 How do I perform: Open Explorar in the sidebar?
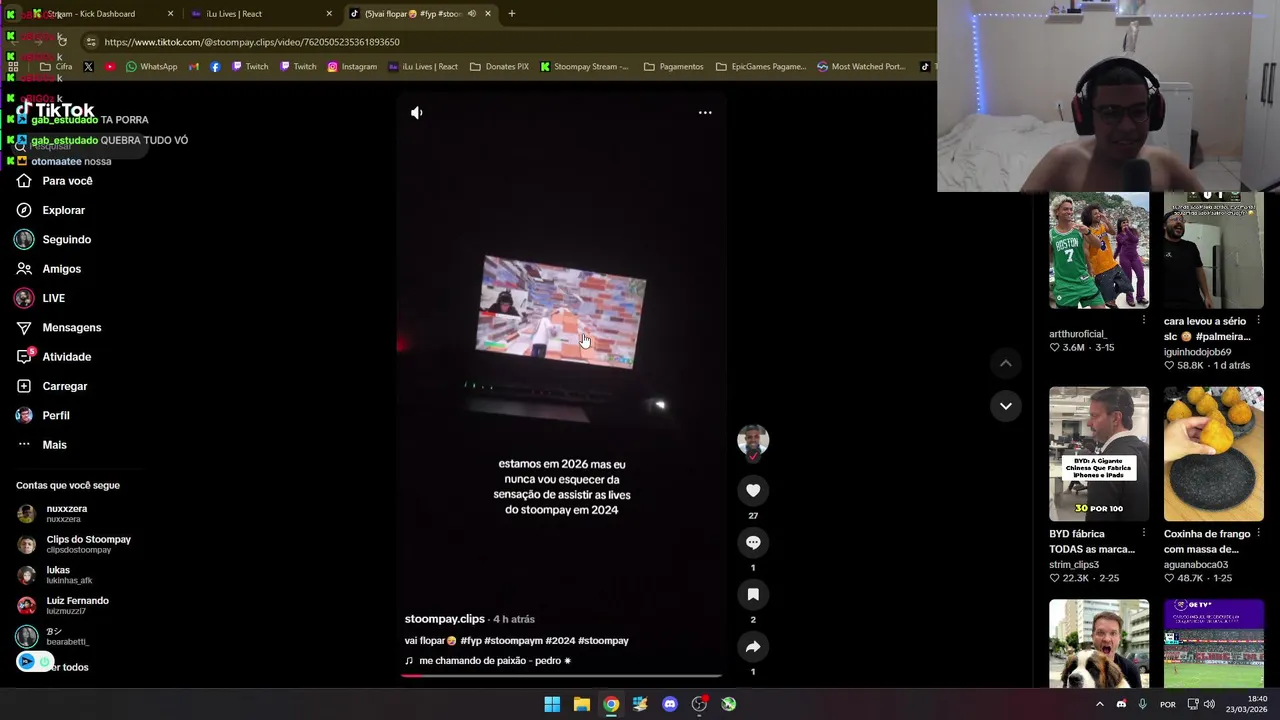coord(63,210)
